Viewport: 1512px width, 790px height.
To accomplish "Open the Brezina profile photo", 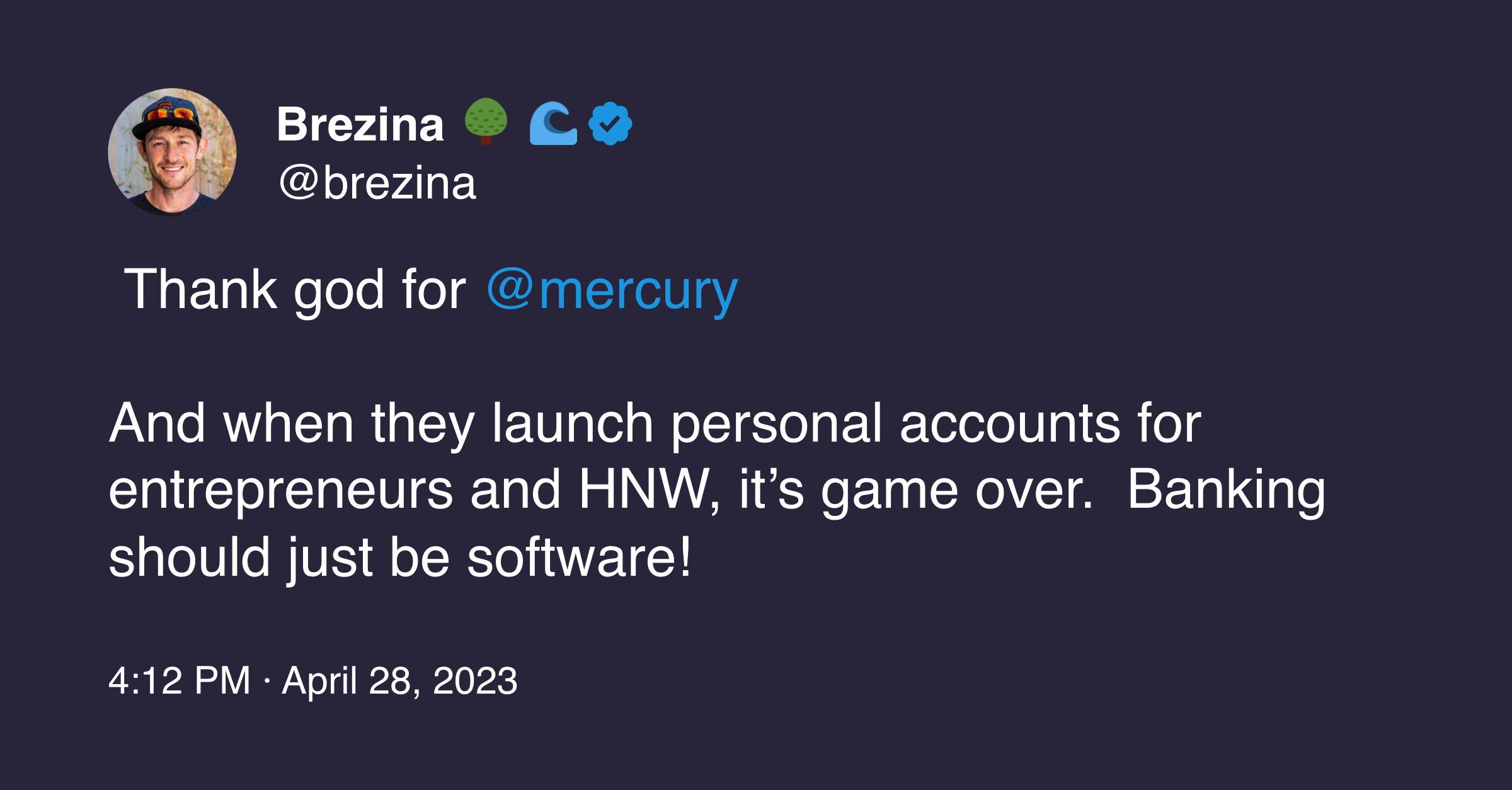I will (x=172, y=152).
